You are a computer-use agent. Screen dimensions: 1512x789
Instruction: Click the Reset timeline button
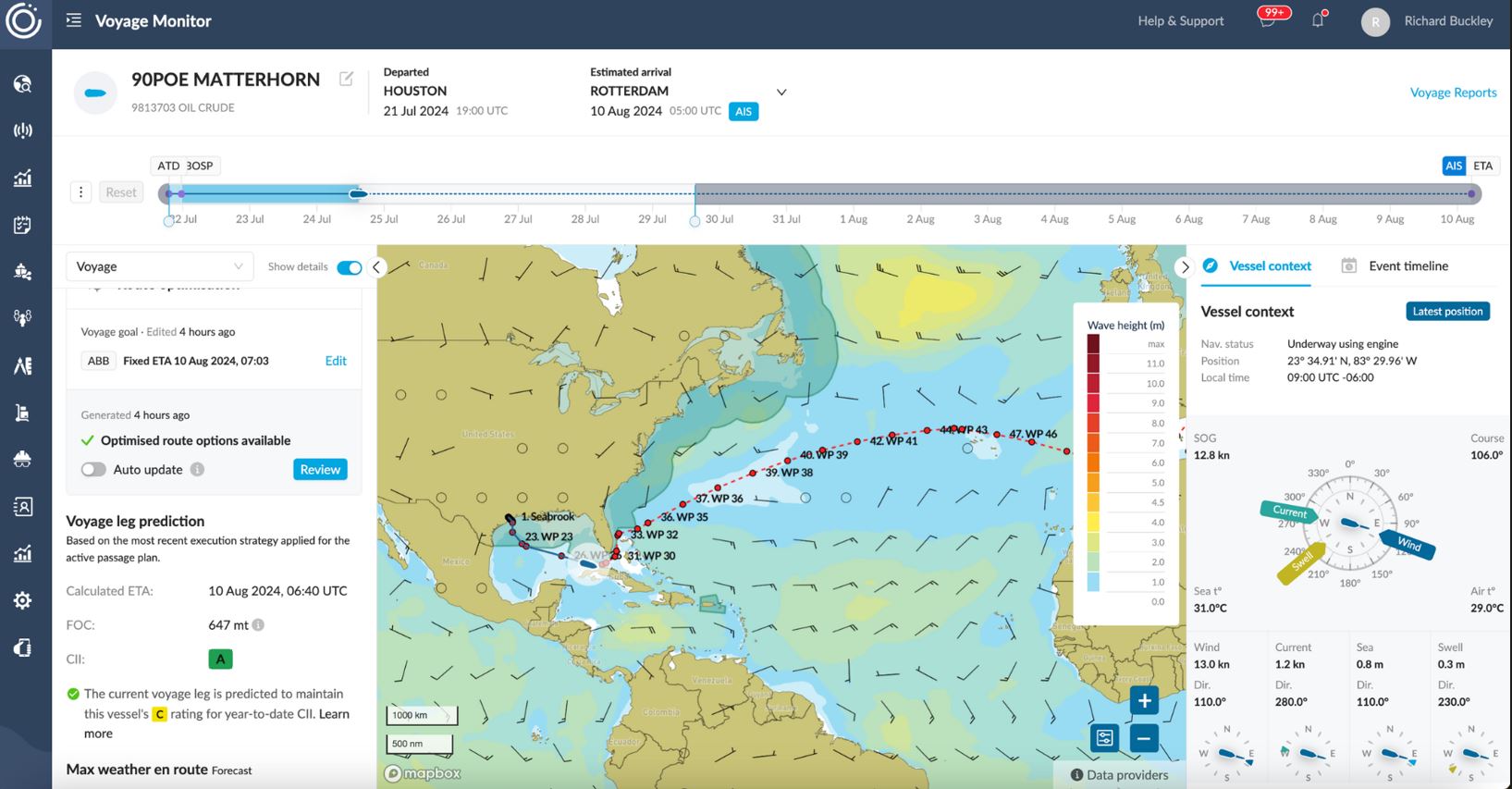pyautogui.click(x=121, y=192)
